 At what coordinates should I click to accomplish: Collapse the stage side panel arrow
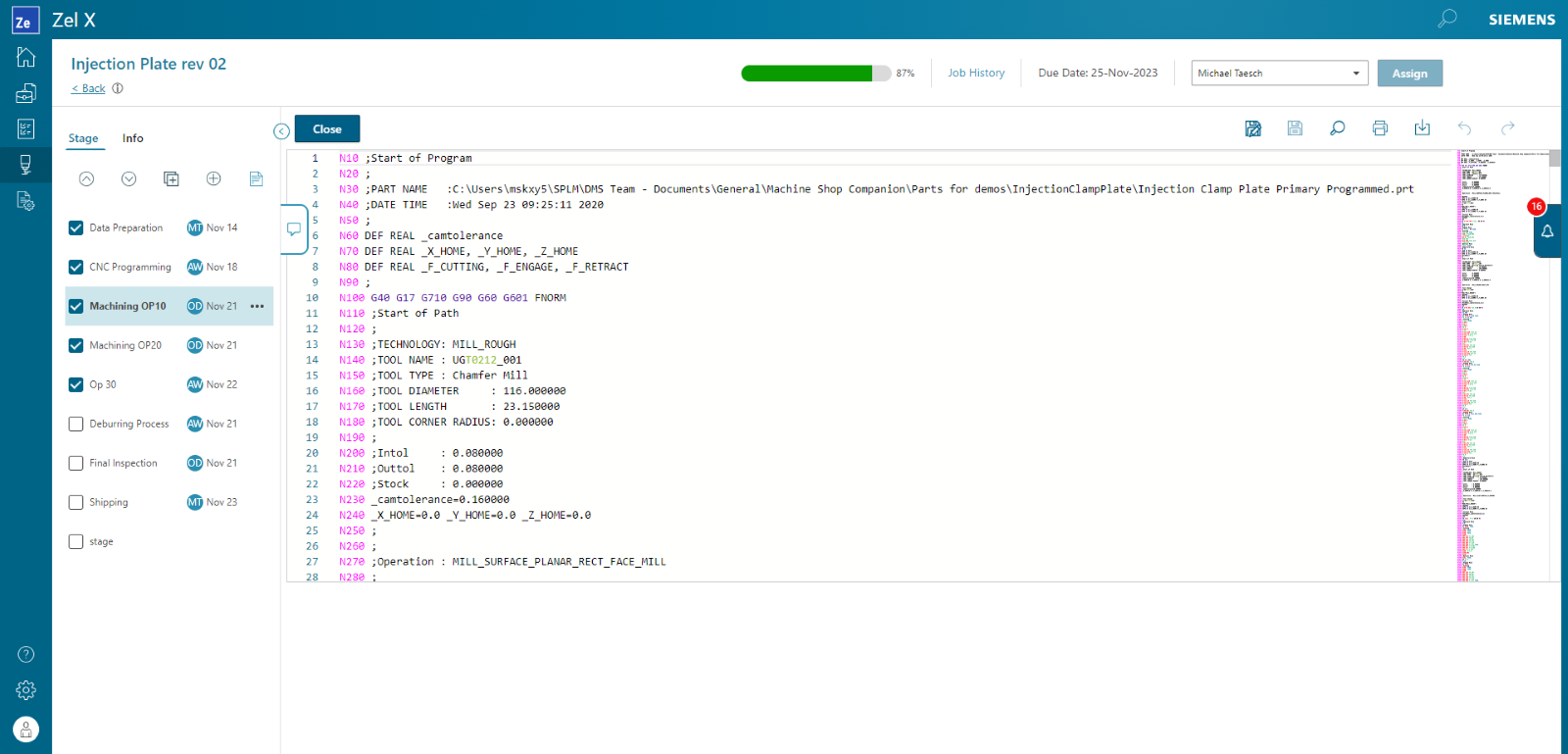(281, 131)
